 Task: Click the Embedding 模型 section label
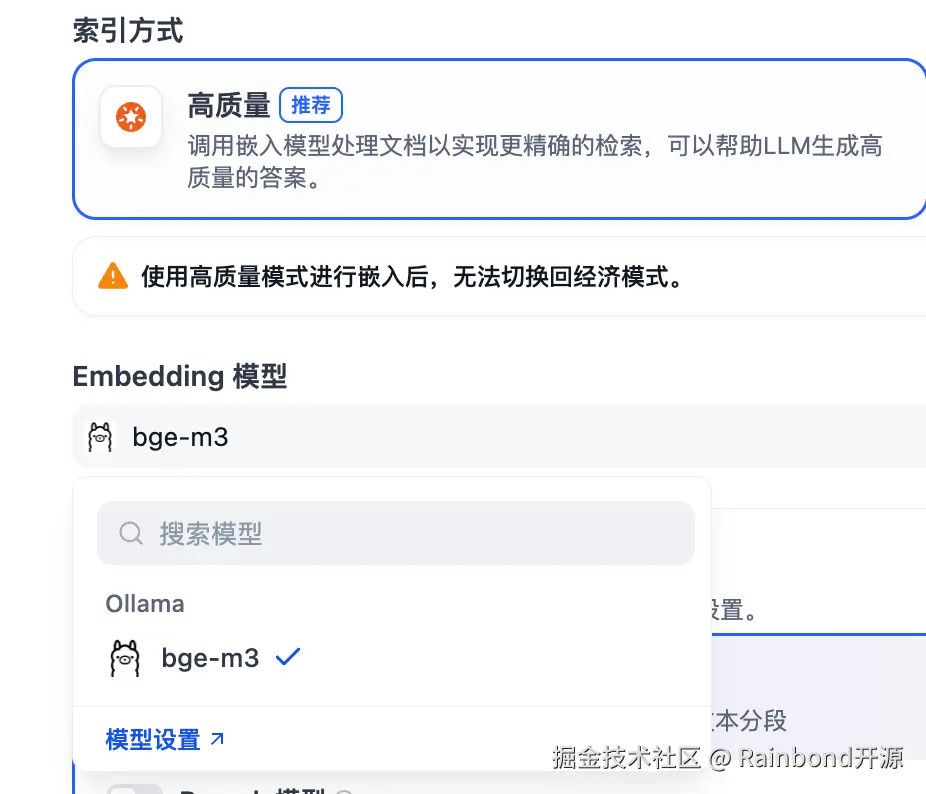click(180, 376)
